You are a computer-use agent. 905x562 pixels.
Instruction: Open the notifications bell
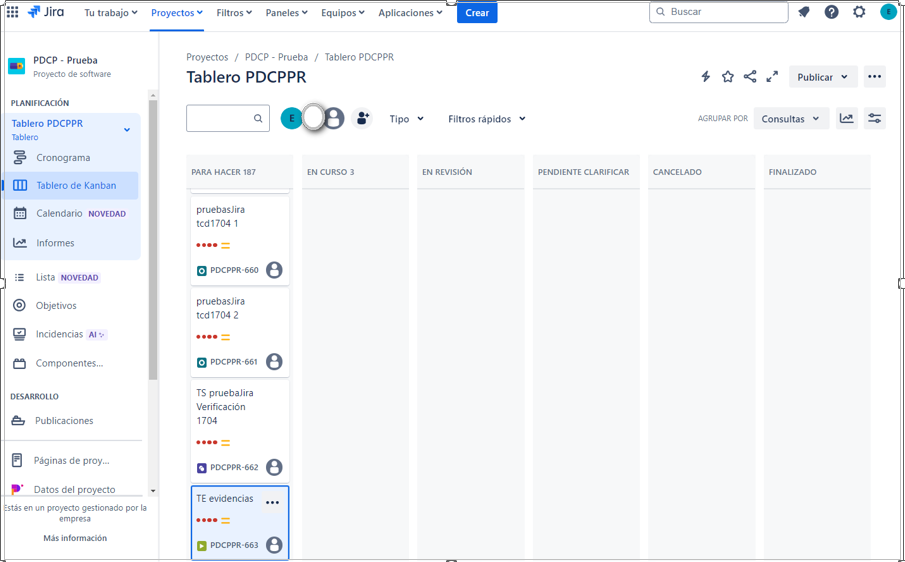[x=804, y=12]
